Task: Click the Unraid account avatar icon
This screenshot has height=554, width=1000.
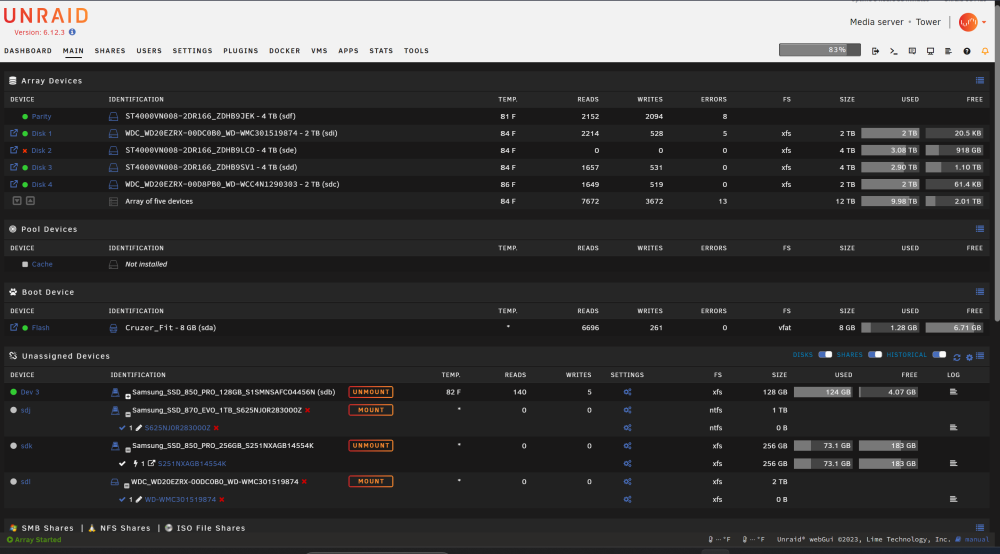Action: coord(968,22)
